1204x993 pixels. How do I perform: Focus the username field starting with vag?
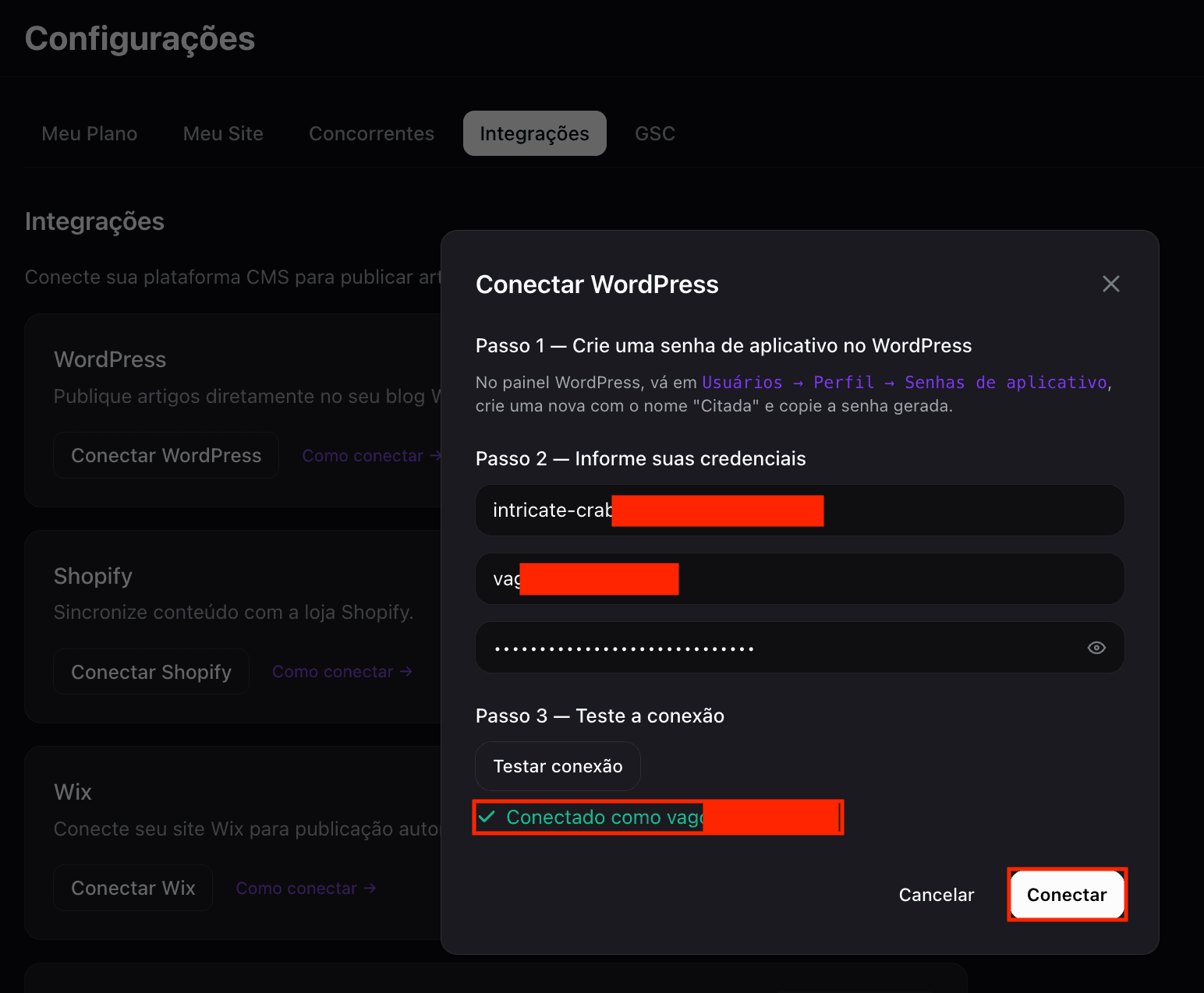800,579
